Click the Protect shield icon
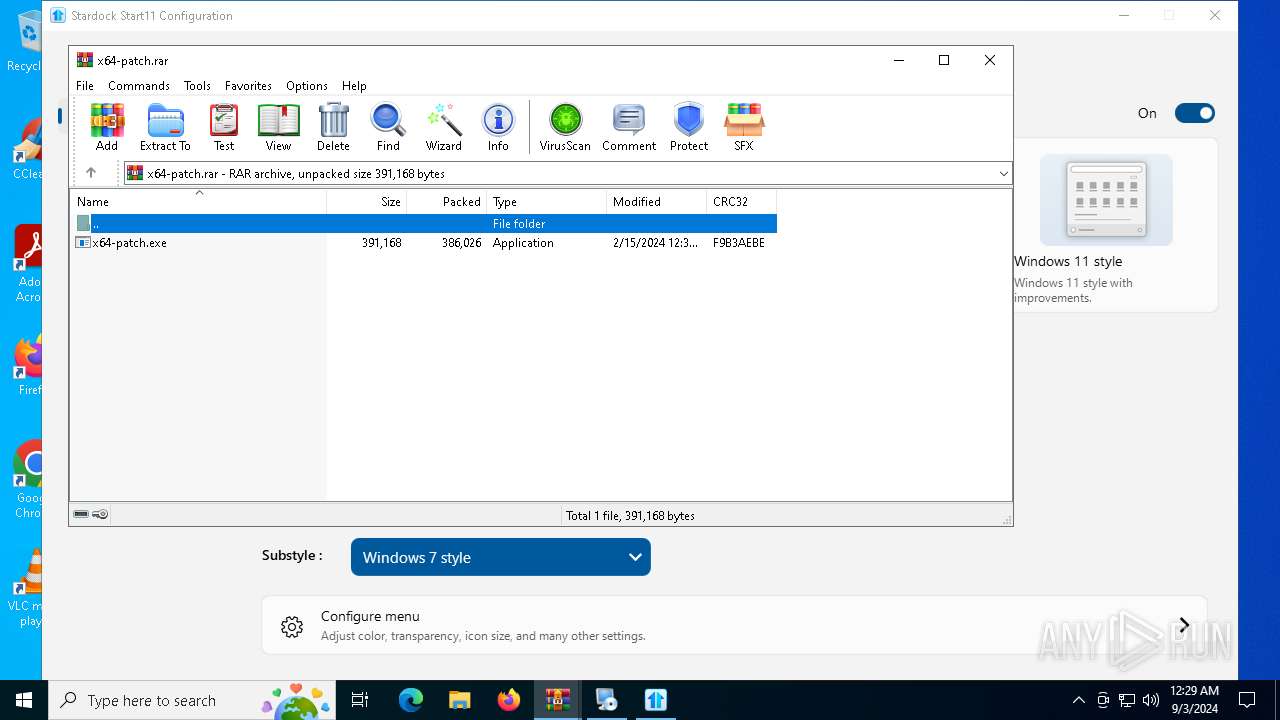The width and height of the screenshot is (1280, 720). tap(689, 127)
